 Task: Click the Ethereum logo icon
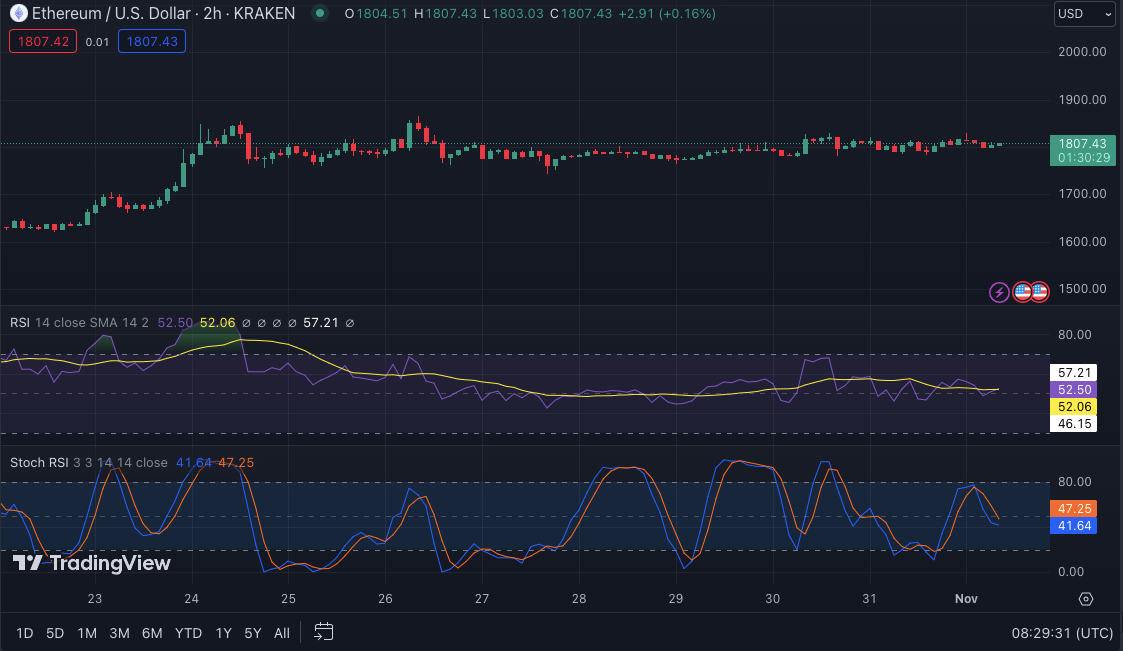[18, 13]
